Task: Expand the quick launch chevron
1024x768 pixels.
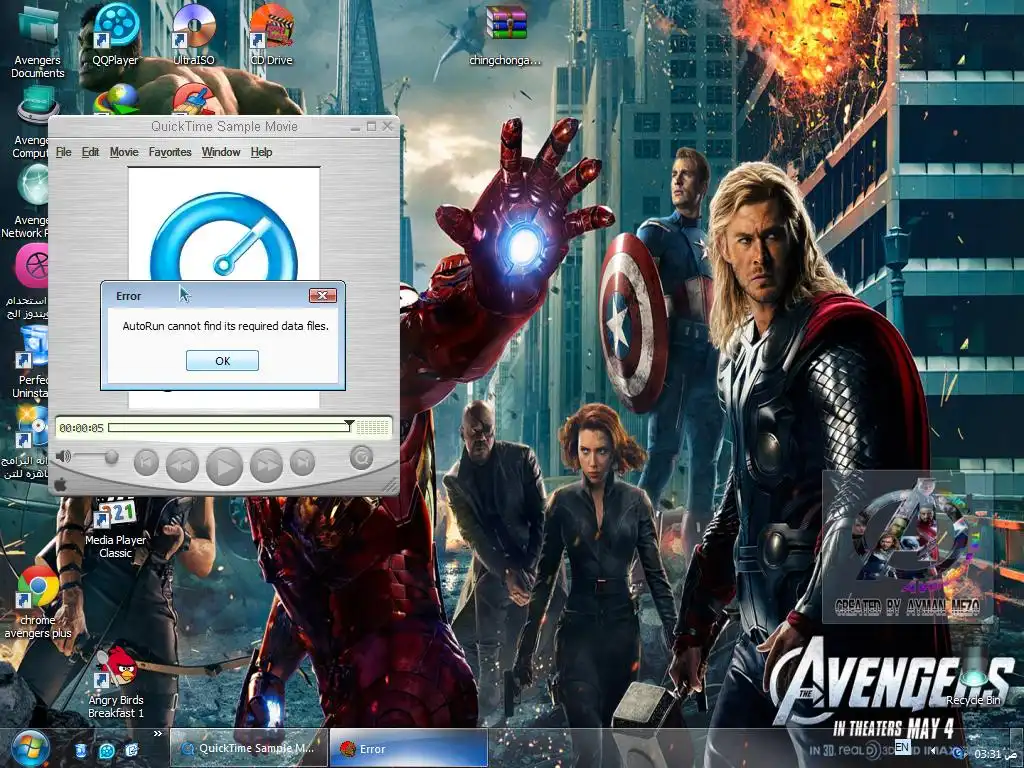Action: tap(157, 734)
